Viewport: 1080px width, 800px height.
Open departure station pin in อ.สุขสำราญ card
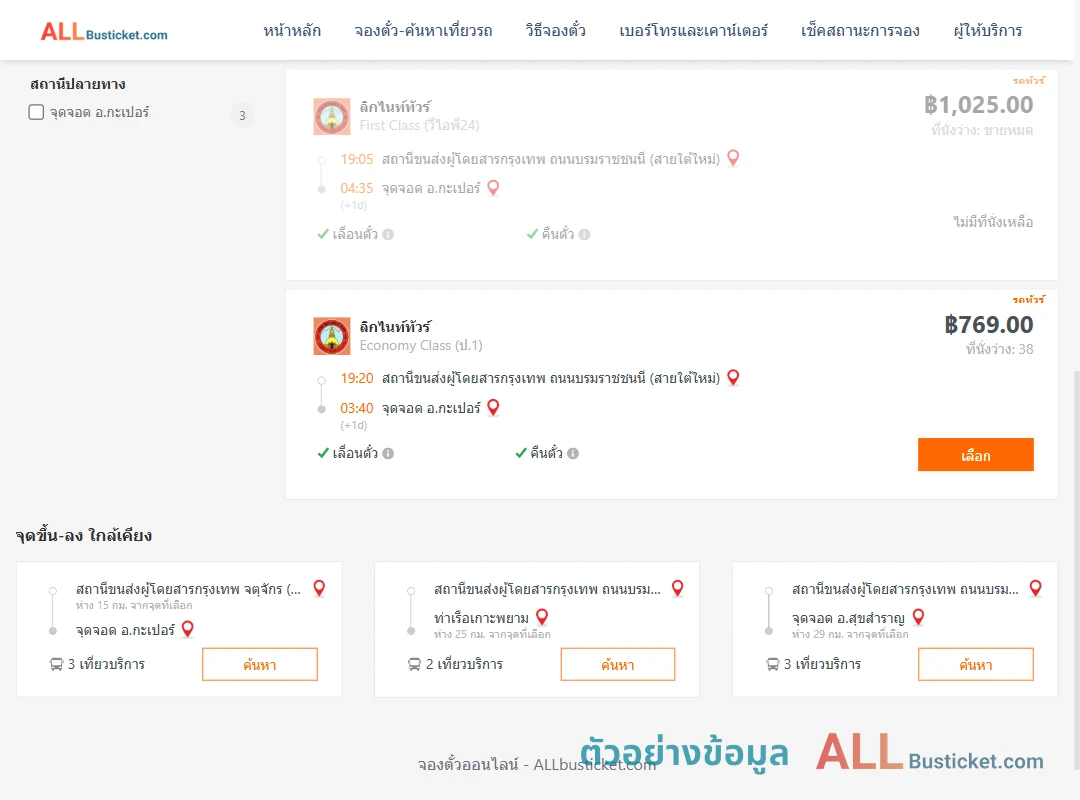pos(1035,588)
